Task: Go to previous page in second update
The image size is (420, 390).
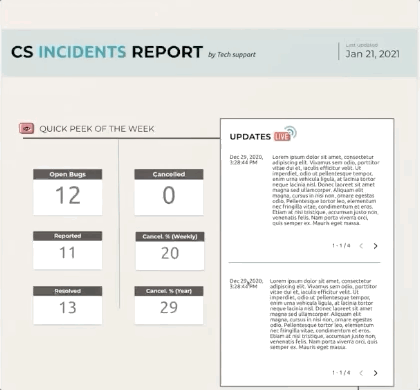Action: click(x=361, y=373)
